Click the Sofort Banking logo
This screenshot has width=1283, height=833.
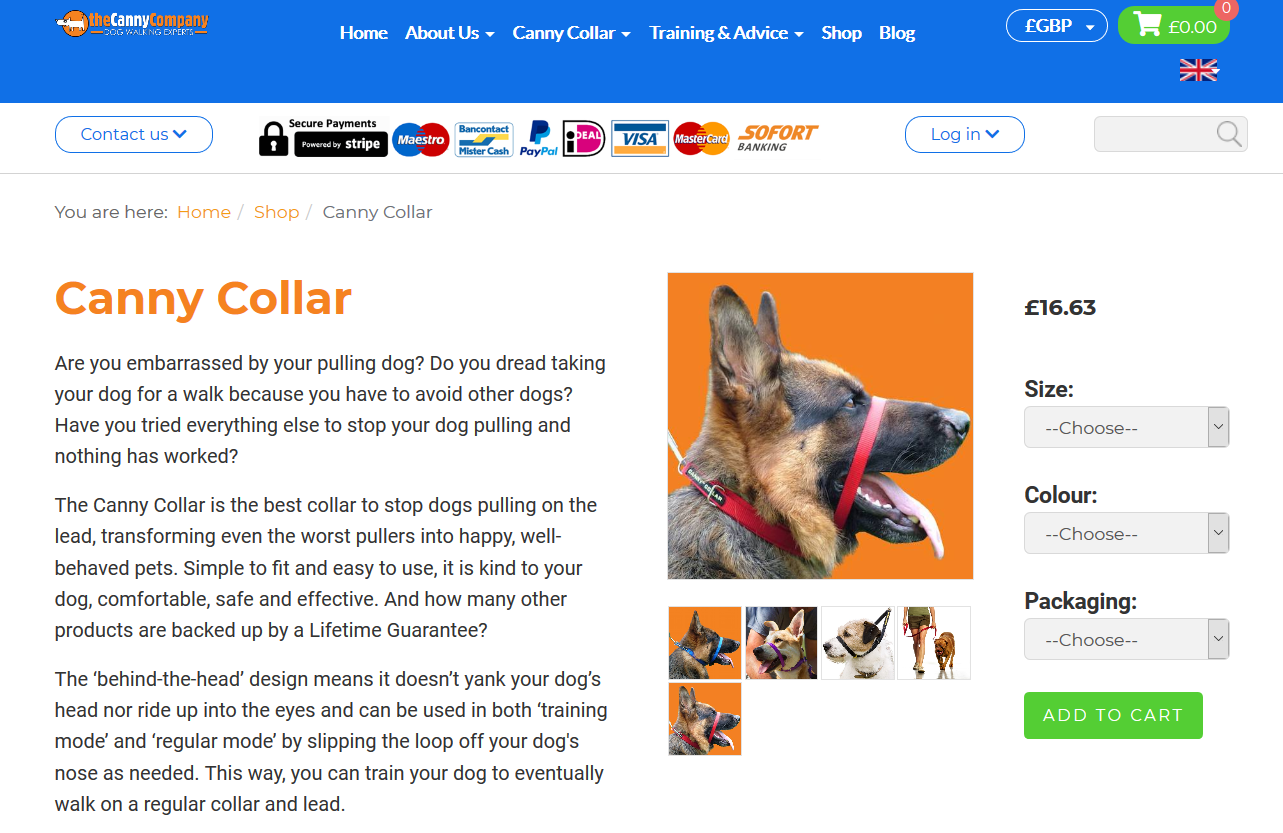(777, 138)
